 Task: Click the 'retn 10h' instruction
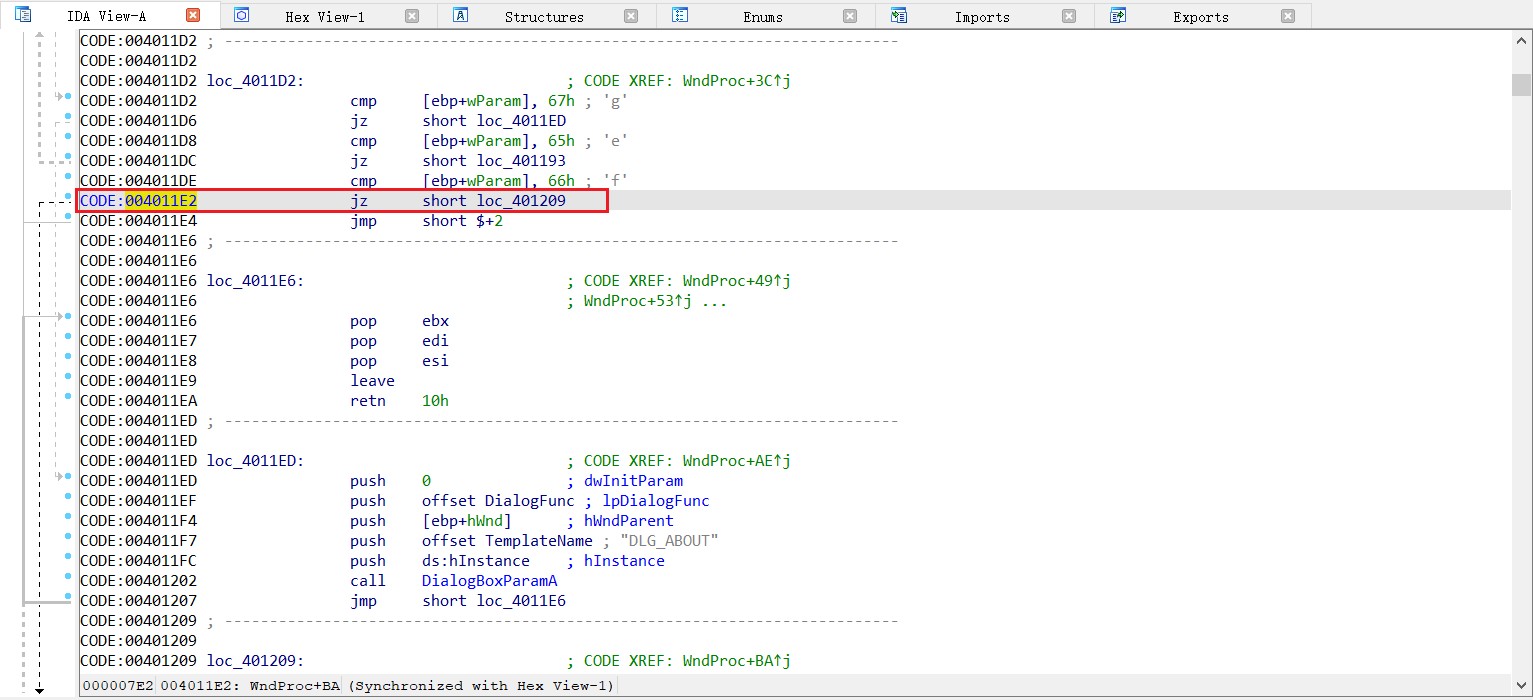tap(399, 401)
